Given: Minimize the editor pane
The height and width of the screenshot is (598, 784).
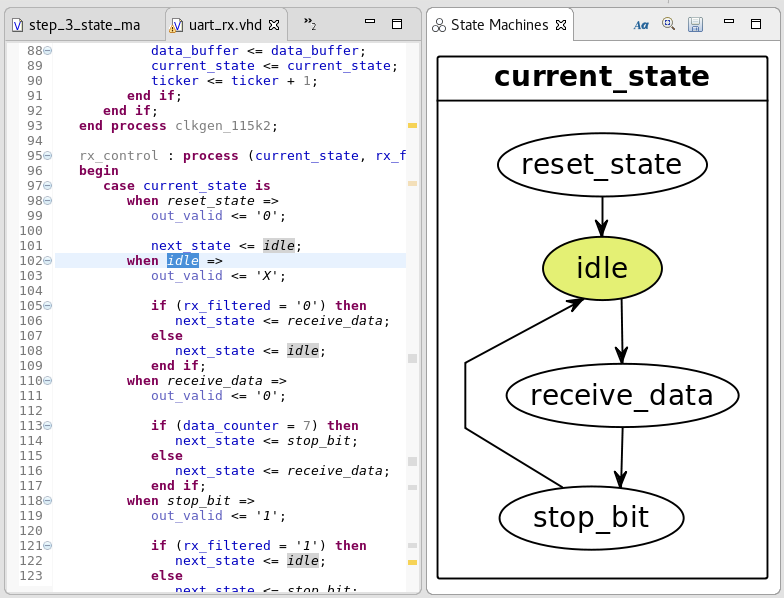Looking at the screenshot, I should (370, 22).
